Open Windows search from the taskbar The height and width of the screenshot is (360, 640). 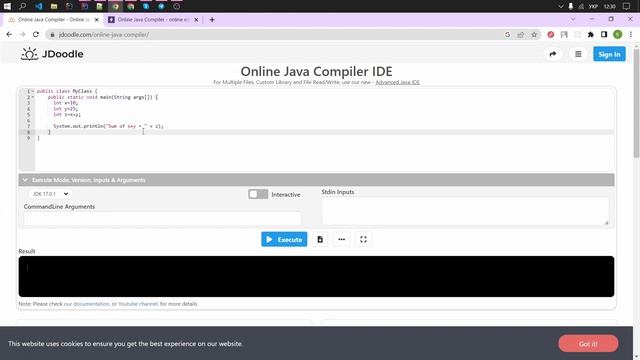22,6
